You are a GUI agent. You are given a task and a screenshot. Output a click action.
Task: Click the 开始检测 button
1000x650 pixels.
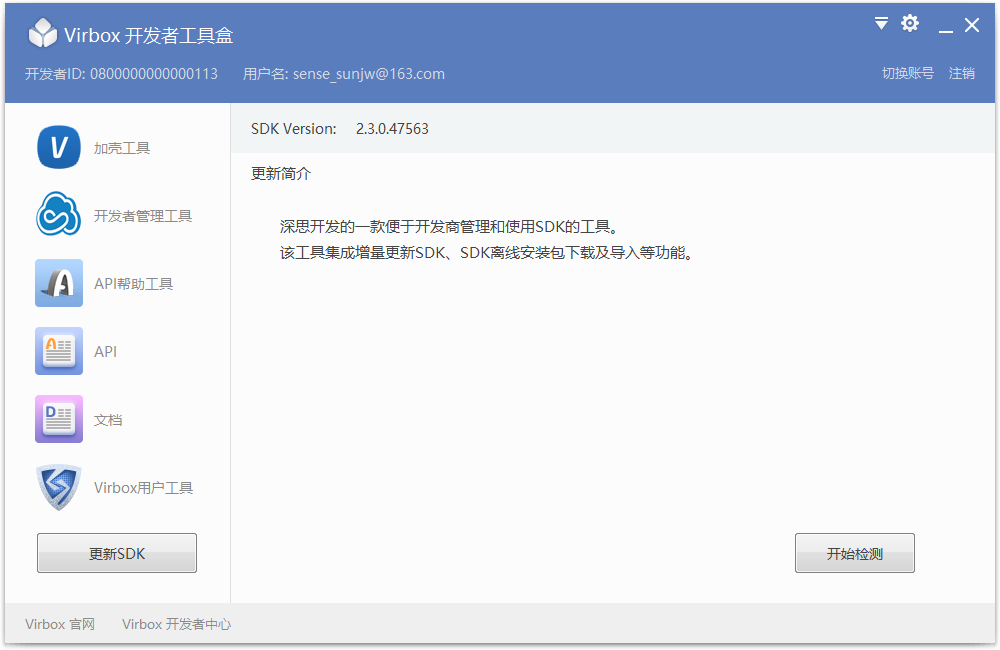point(855,553)
